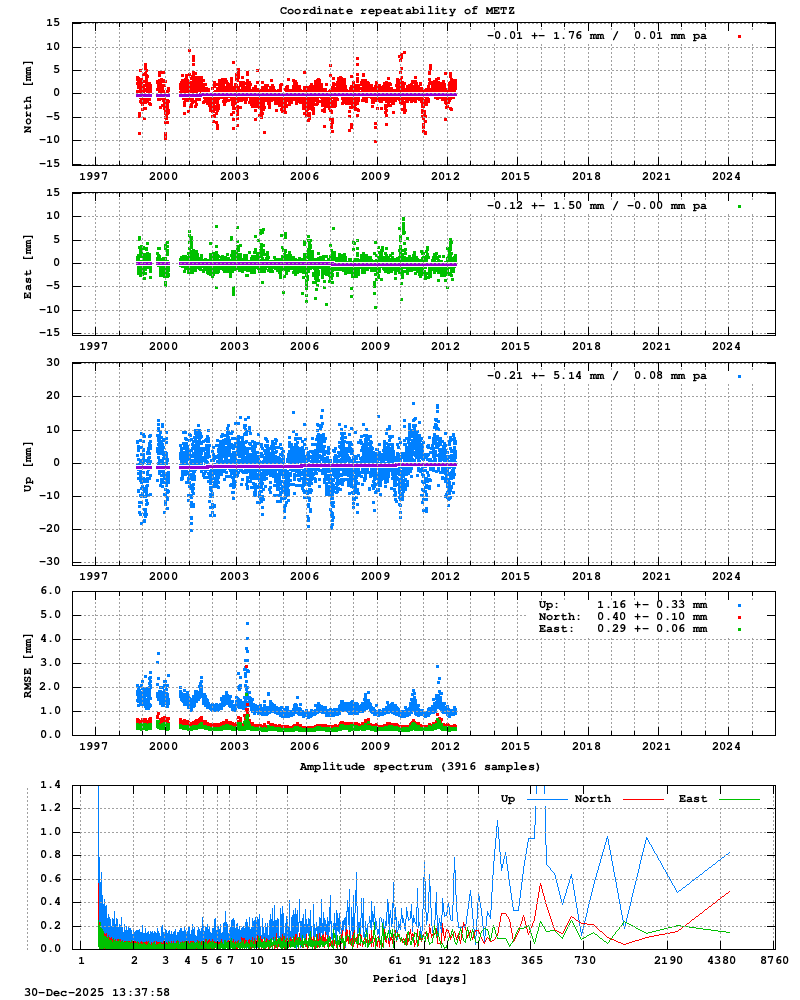Toggle the 'North' series via its spectrum legend label

pyautogui.click(x=592, y=798)
